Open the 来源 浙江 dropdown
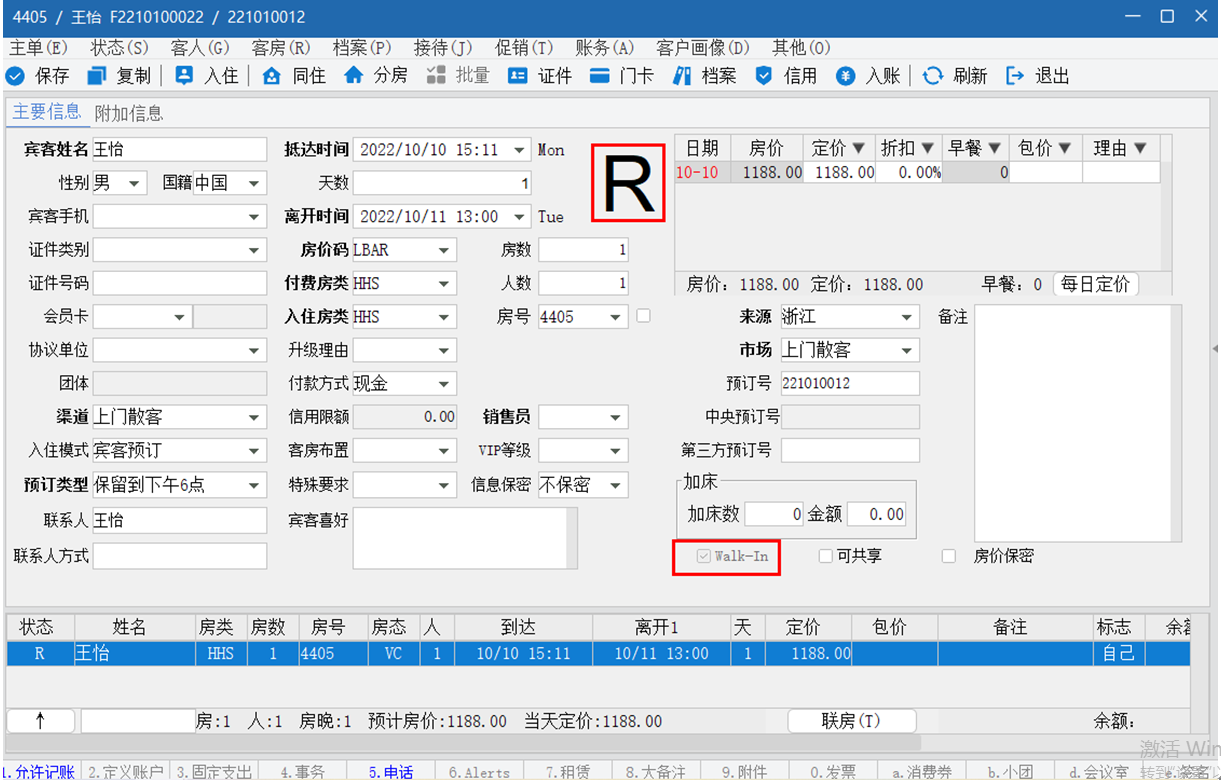The image size is (1221, 780). pos(907,317)
